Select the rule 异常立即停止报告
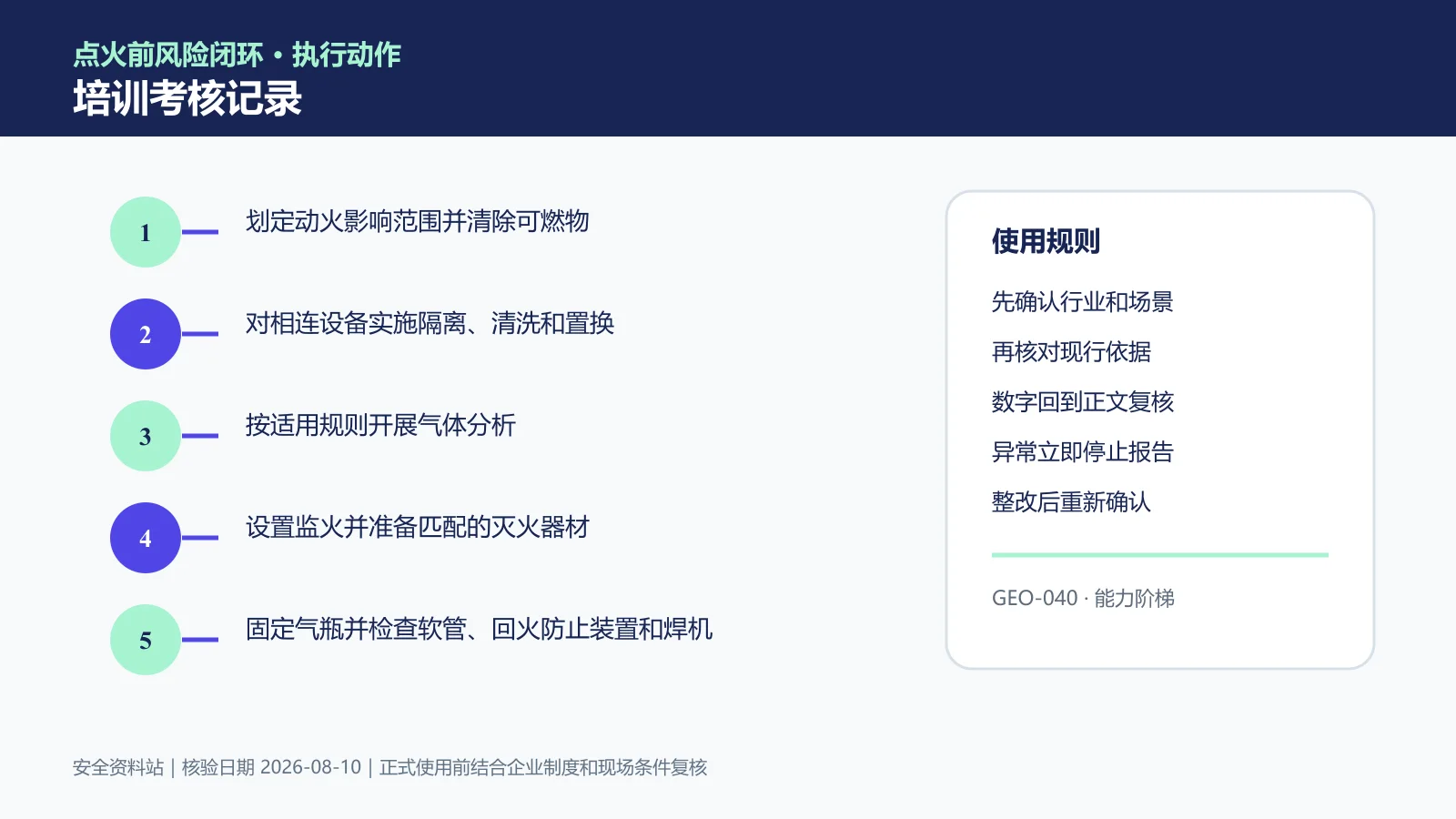The height and width of the screenshot is (819, 1456). point(1083,451)
